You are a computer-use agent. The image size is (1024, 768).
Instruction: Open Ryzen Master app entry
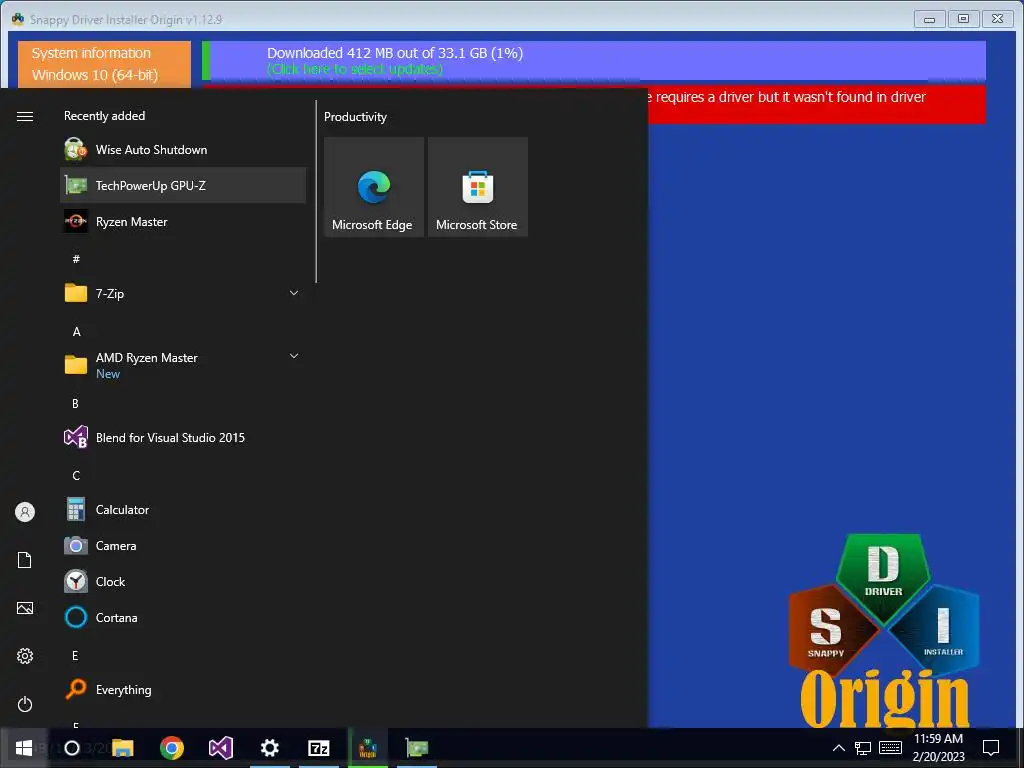coord(183,222)
